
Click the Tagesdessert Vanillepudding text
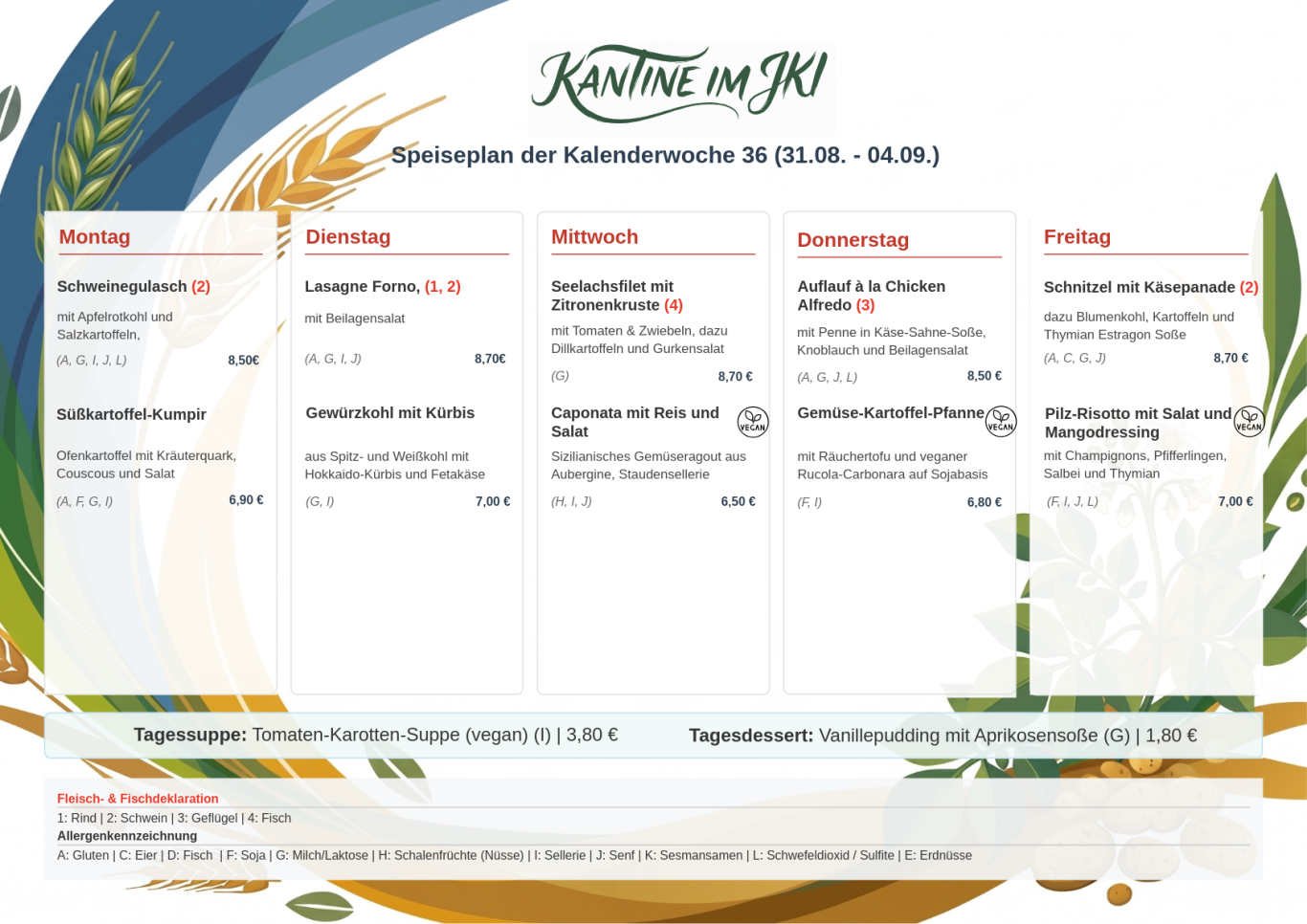[x=943, y=736]
